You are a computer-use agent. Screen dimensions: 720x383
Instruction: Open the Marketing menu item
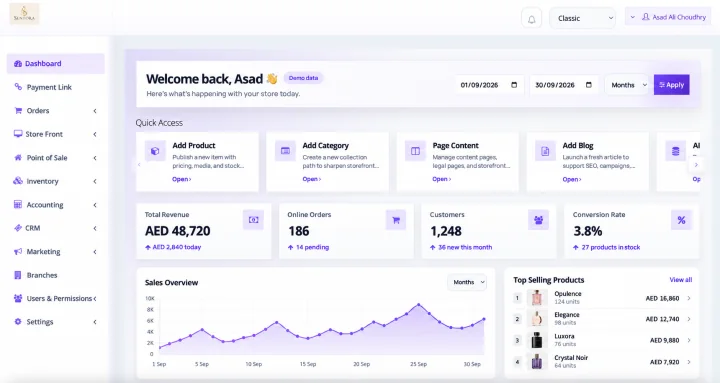tap(56, 252)
